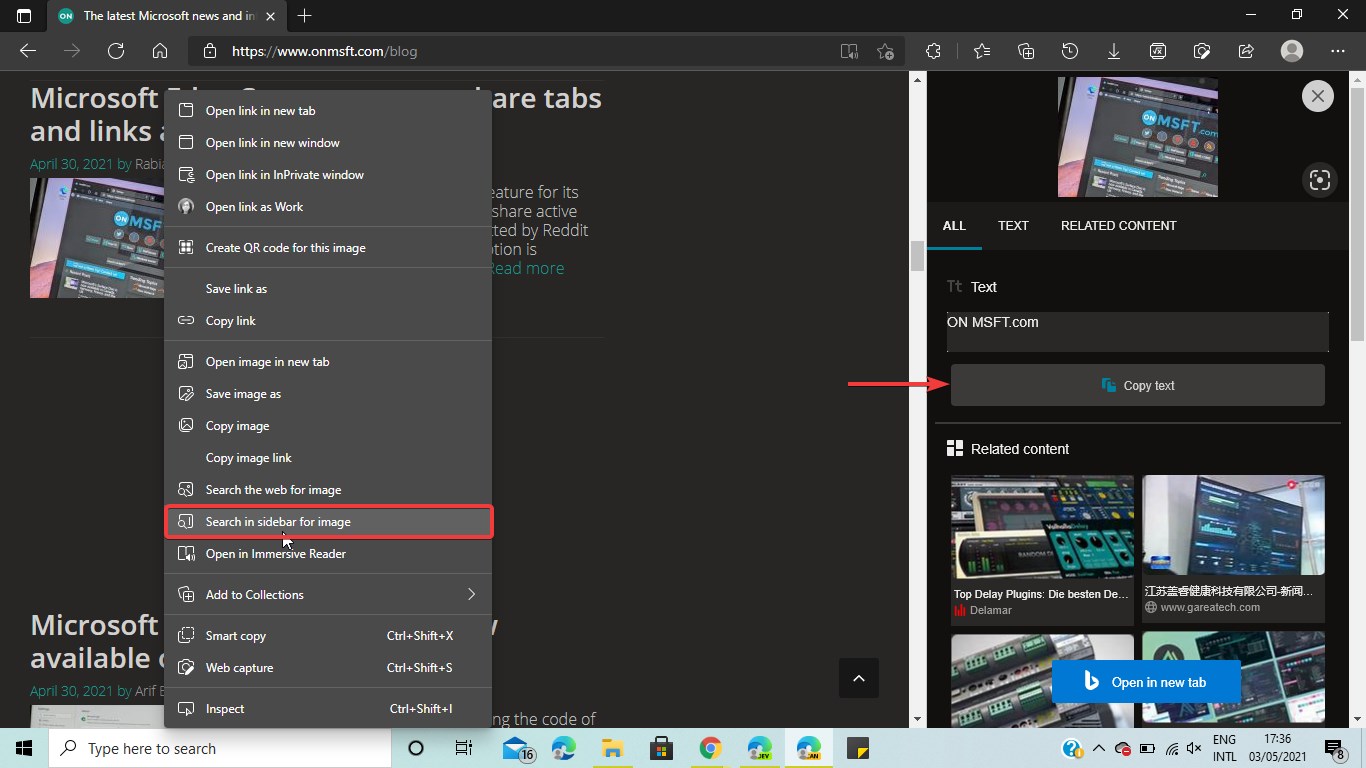Open the vertical tabs / tab actions icon

coord(24,16)
